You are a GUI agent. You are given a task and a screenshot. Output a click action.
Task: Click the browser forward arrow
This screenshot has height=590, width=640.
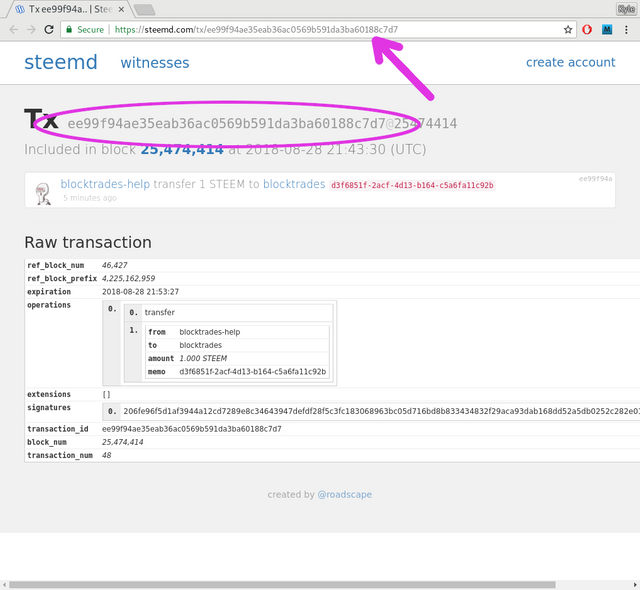click(31, 29)
